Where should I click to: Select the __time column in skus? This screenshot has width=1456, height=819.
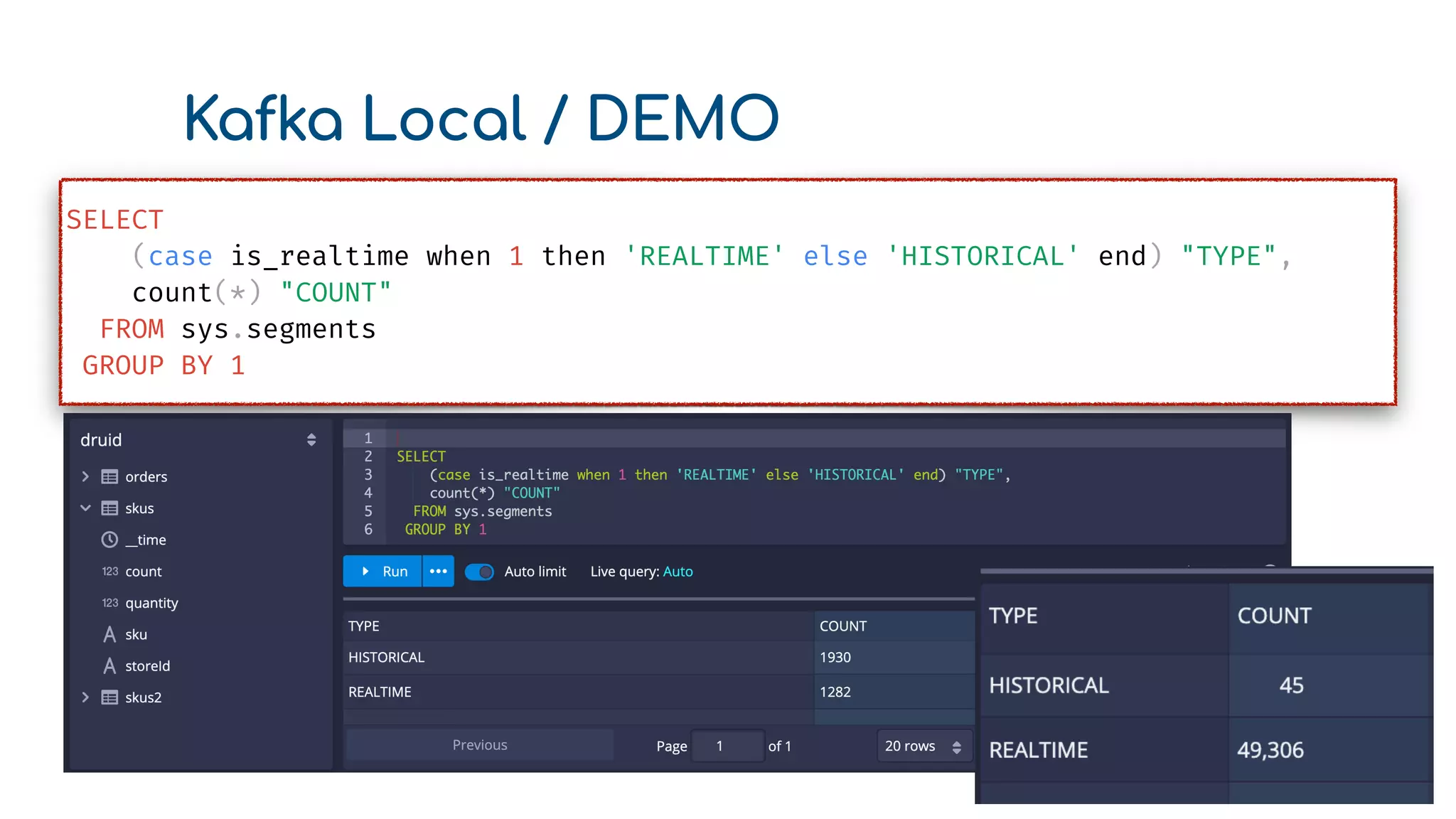click(146, 540)
